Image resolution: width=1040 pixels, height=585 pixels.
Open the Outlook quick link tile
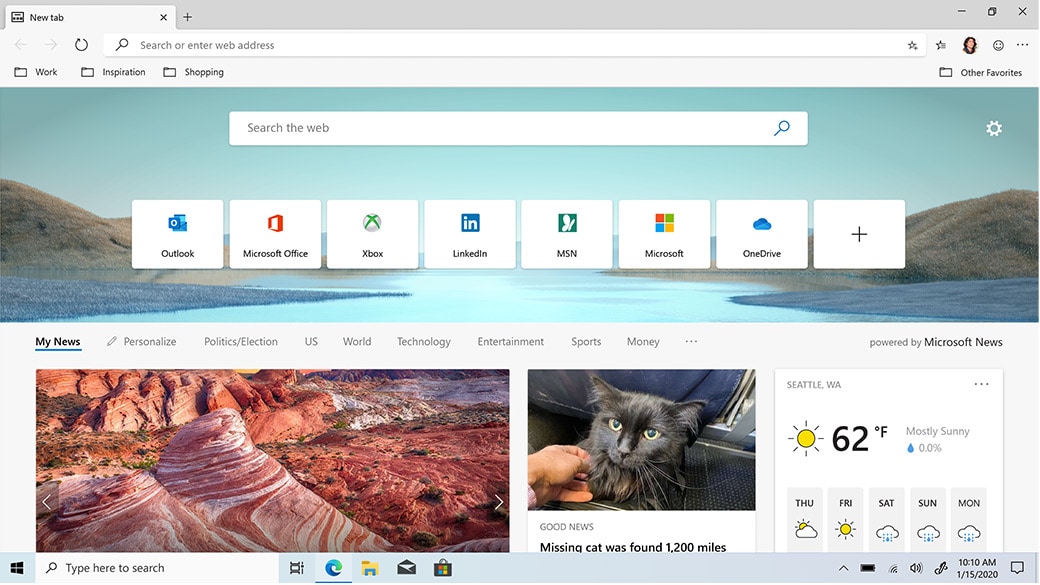click(178, 234)
